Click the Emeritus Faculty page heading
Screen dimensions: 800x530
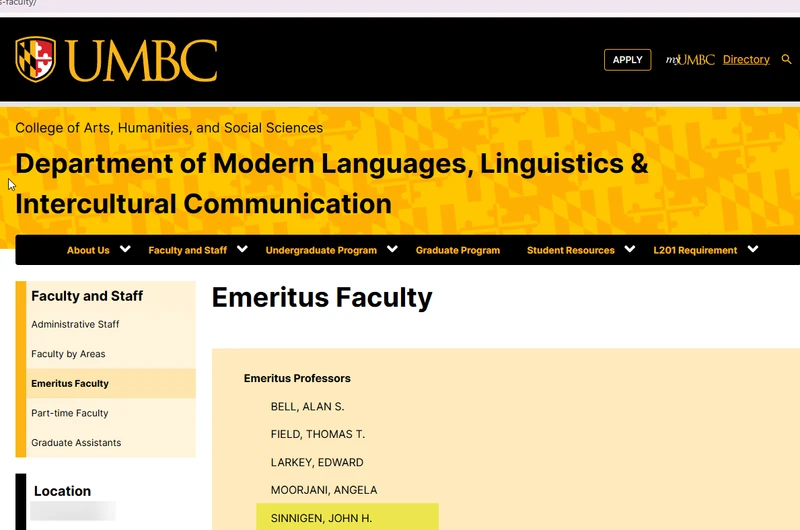click(322, 297)
